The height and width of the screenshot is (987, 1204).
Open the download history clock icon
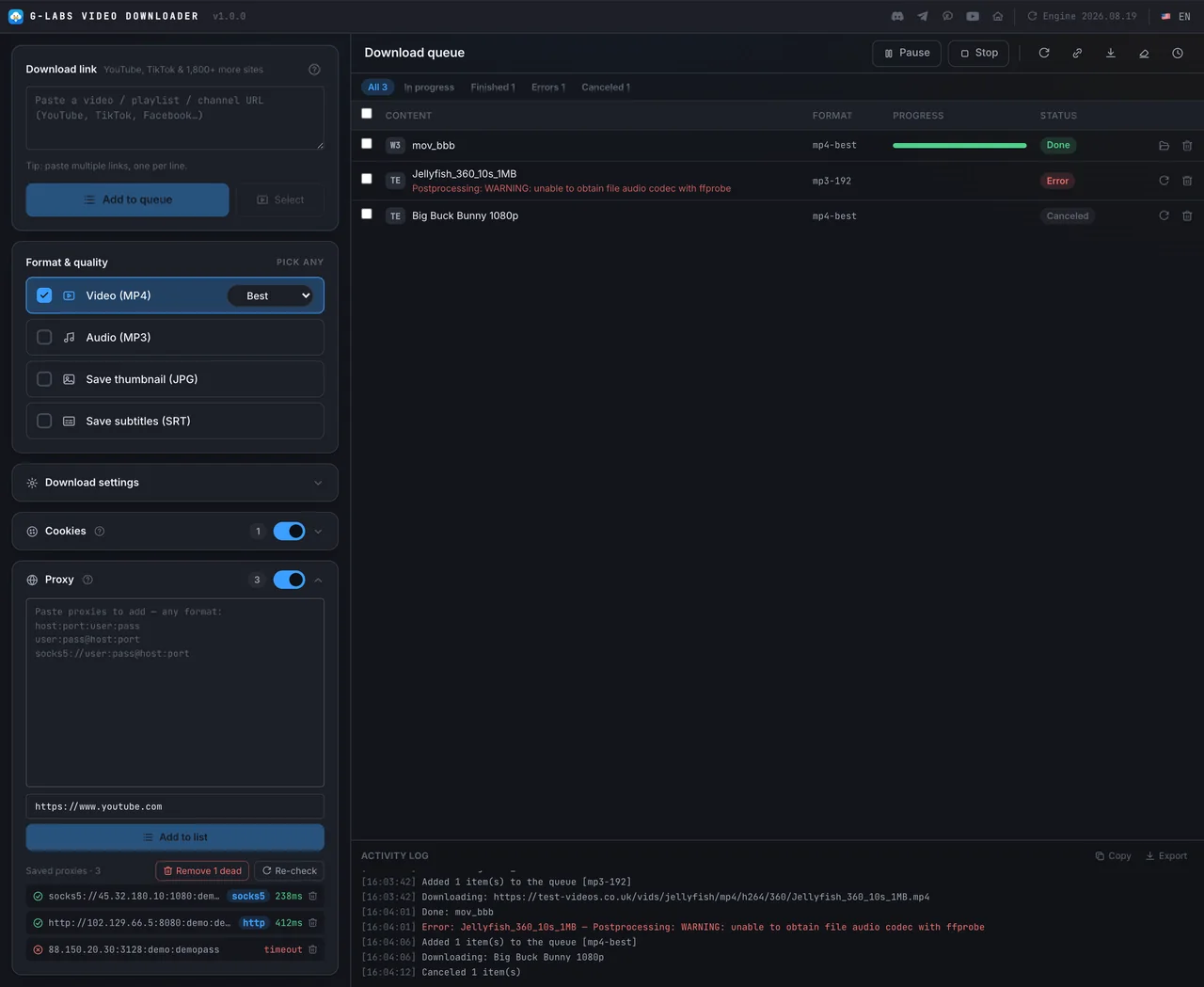point(1178,54)
